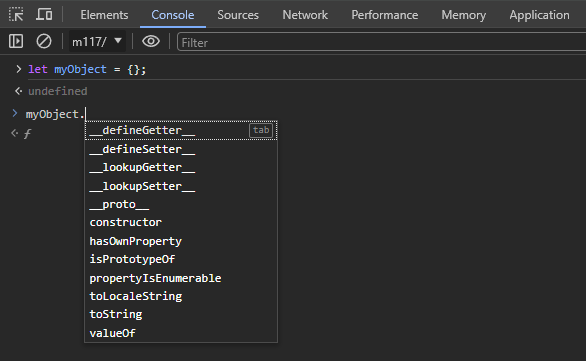Open the Sources tab
This screenshot has height=361, width=586.
(238, 15)
